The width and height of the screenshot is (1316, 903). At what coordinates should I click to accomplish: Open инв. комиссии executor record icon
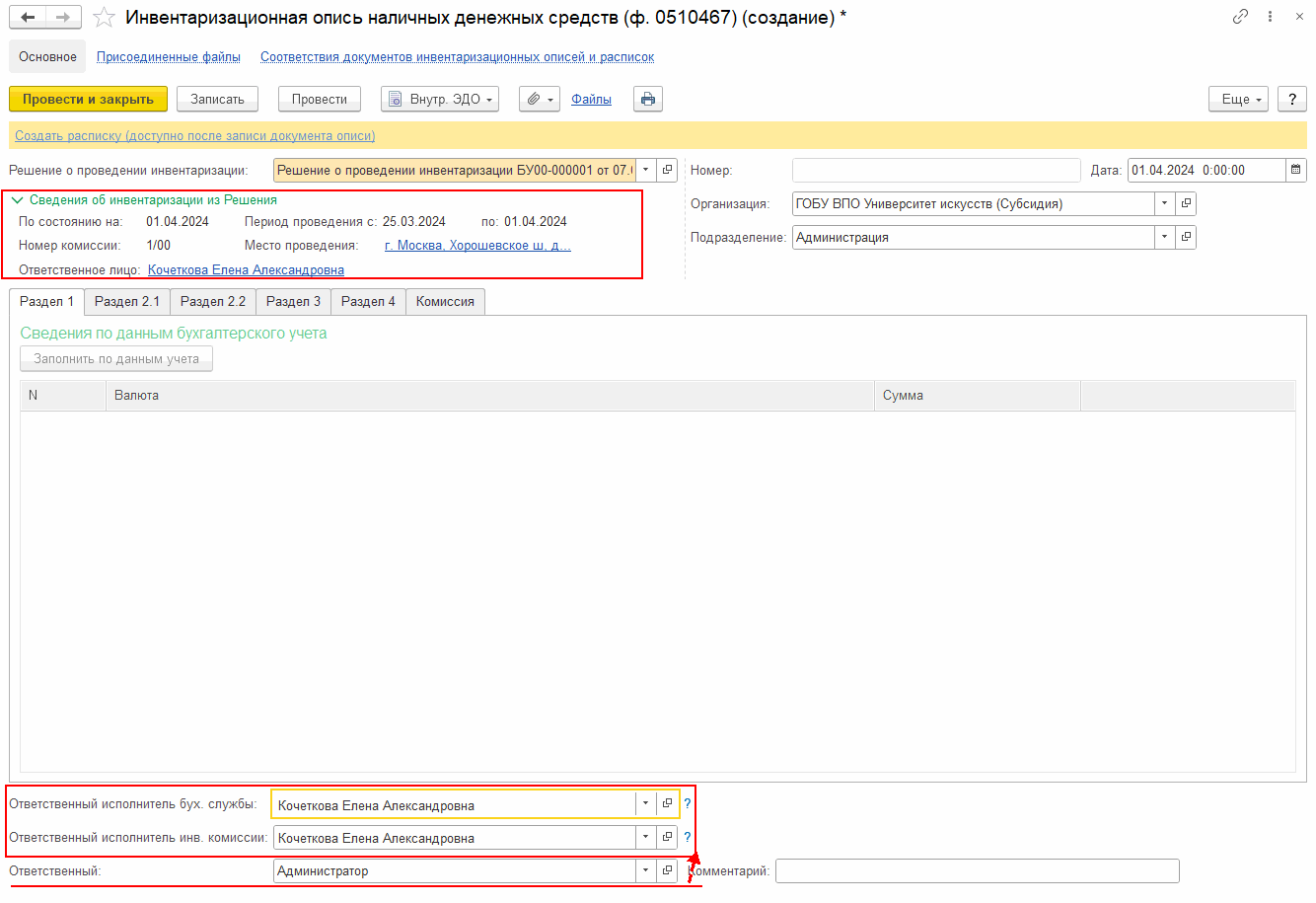pyautogui.click(x=668, y=837)
